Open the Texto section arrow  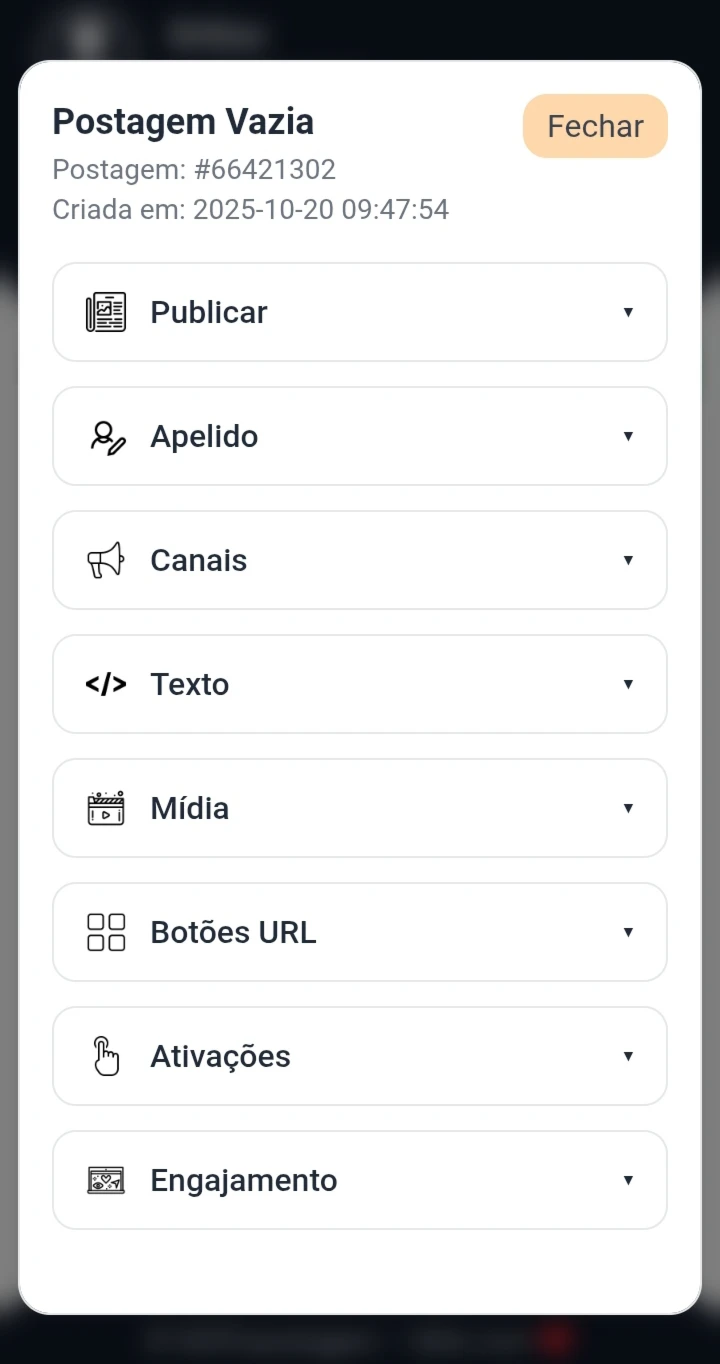(628, 684)
